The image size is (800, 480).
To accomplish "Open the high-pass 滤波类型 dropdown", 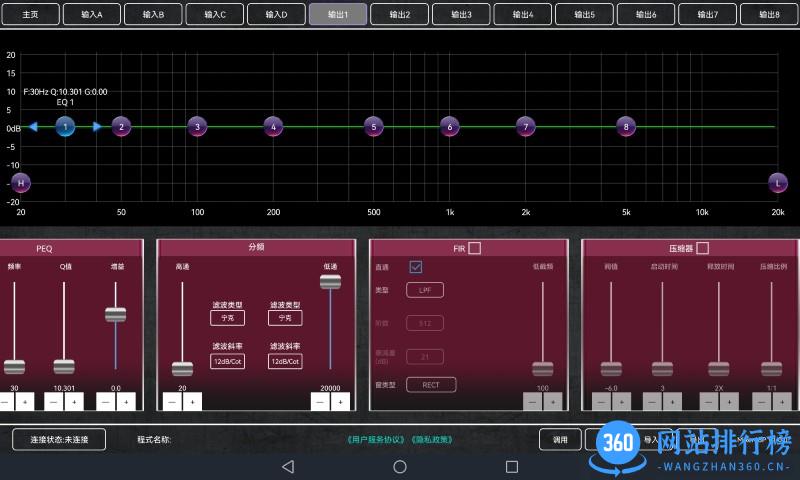I will pyautogui.click(x=227, y=318).
